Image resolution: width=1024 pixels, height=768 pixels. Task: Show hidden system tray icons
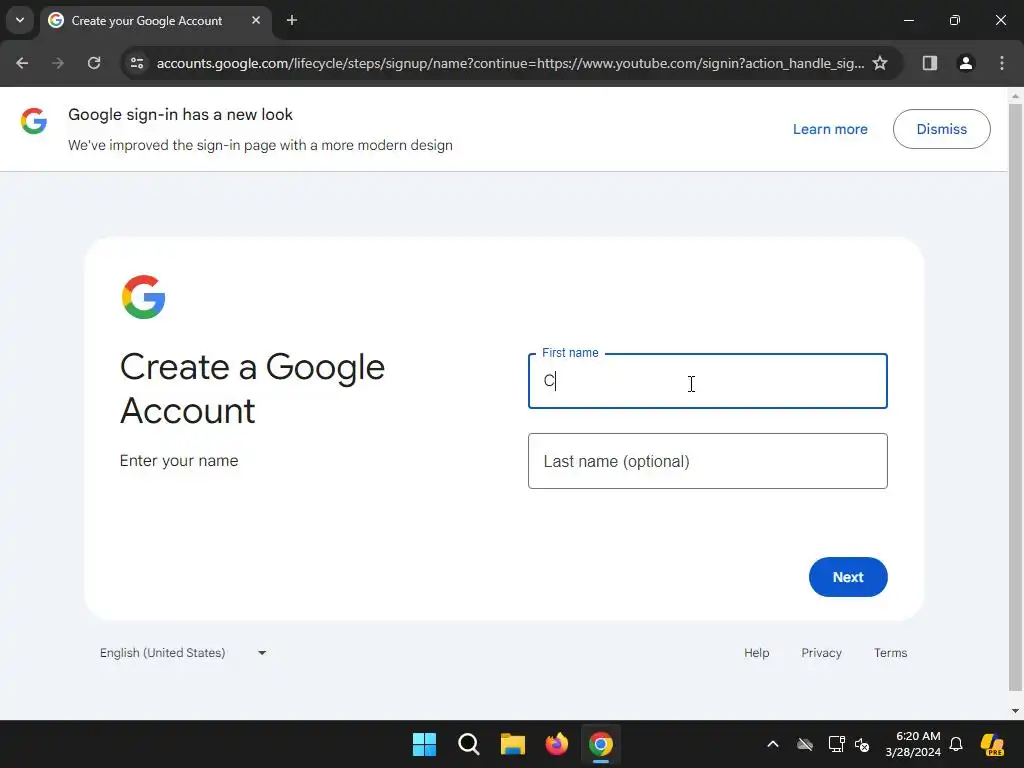click(773, 744)
